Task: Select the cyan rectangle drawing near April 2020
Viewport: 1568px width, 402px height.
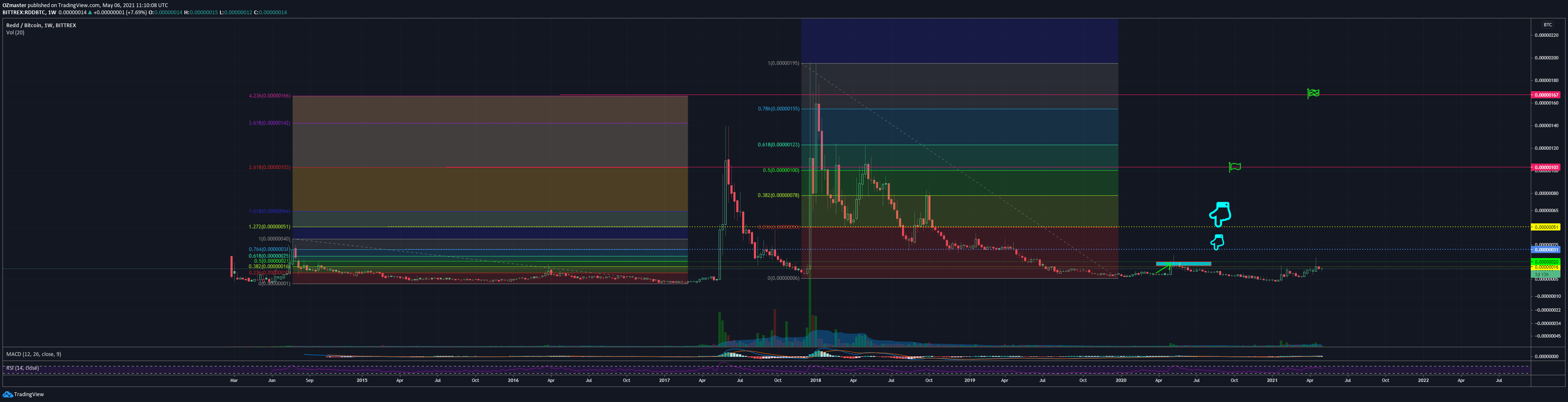Action: coord(1183,264)
